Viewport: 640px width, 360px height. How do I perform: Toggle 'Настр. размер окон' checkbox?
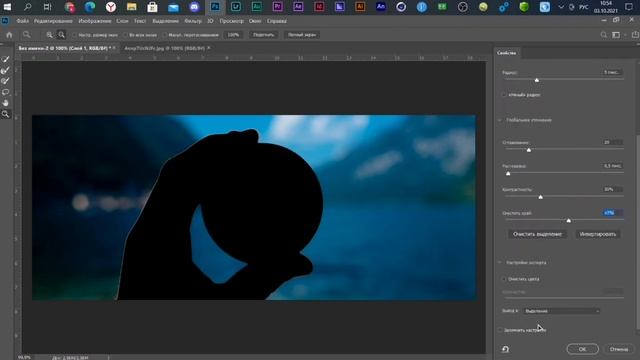[x=74, y=35]
